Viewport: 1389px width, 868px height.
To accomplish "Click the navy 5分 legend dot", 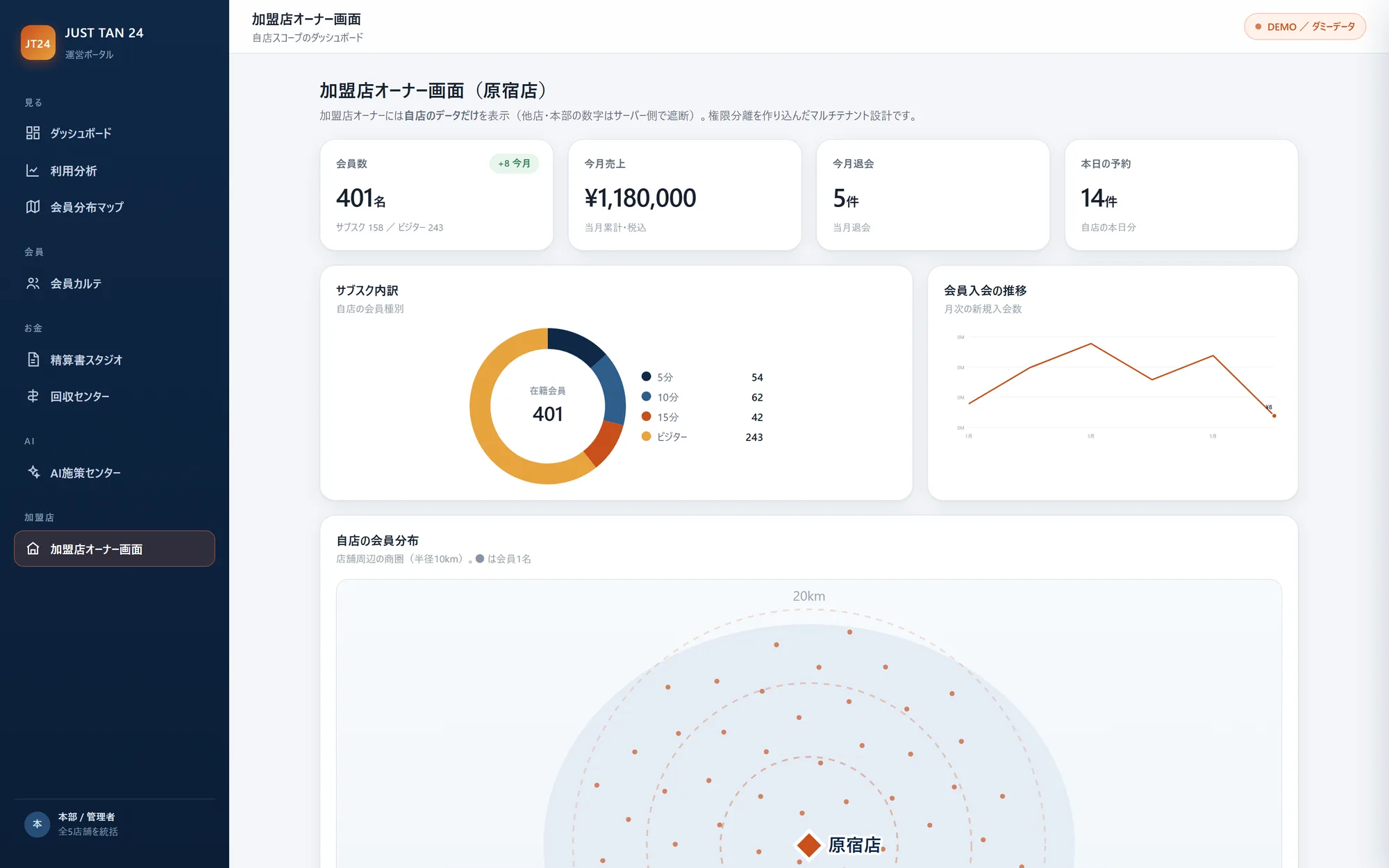I will click(646, 376).
